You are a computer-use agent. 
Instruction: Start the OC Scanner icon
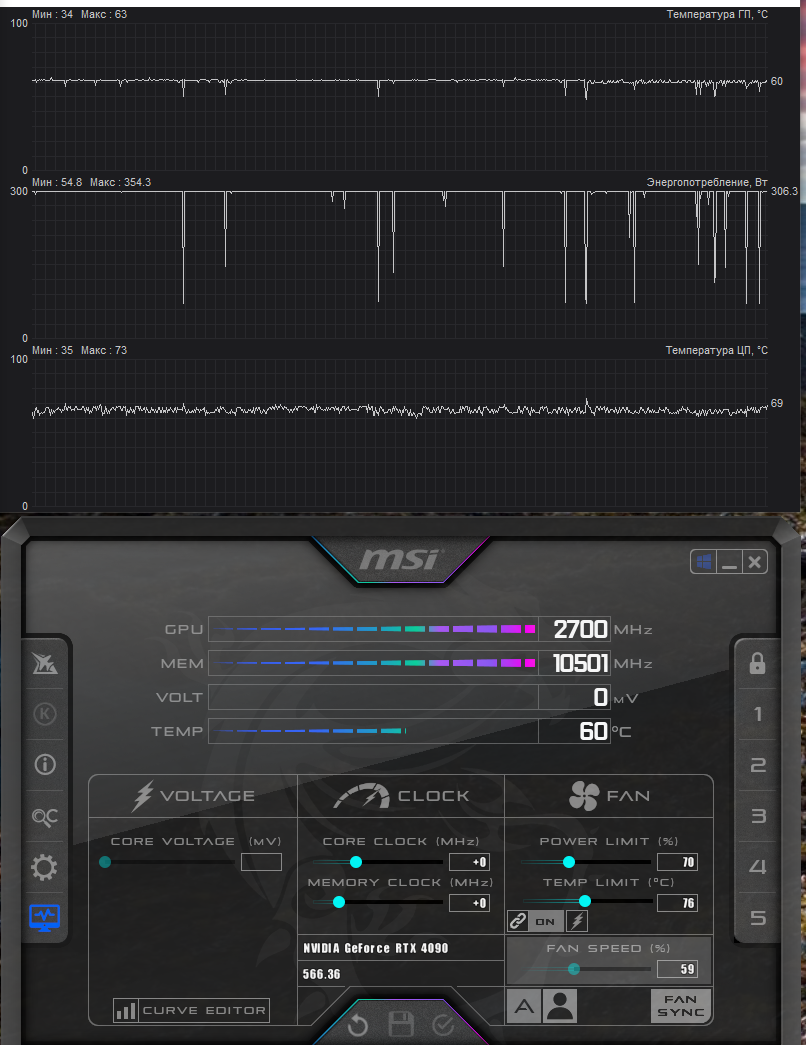click(45, 816)
